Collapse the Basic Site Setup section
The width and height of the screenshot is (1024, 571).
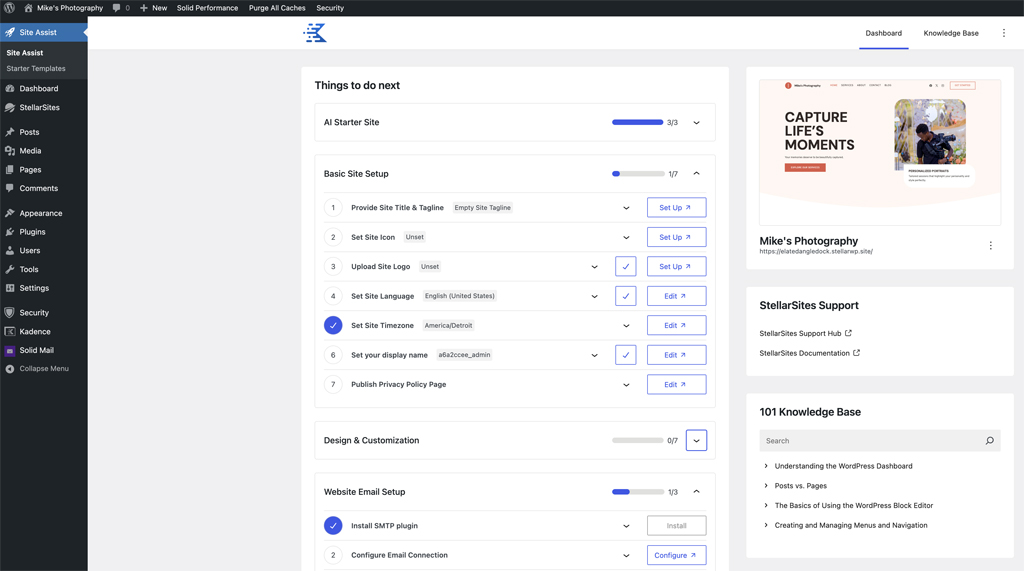(x=696, y=174)
